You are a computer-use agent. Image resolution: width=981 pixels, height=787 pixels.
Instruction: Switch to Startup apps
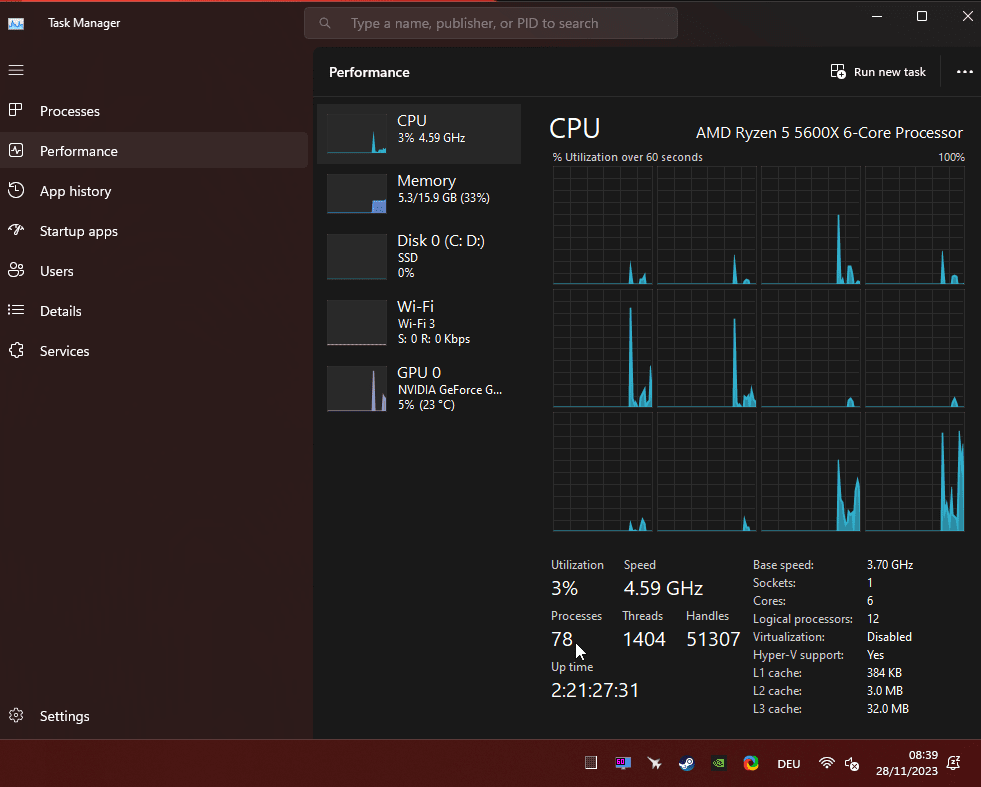(154, 231)
